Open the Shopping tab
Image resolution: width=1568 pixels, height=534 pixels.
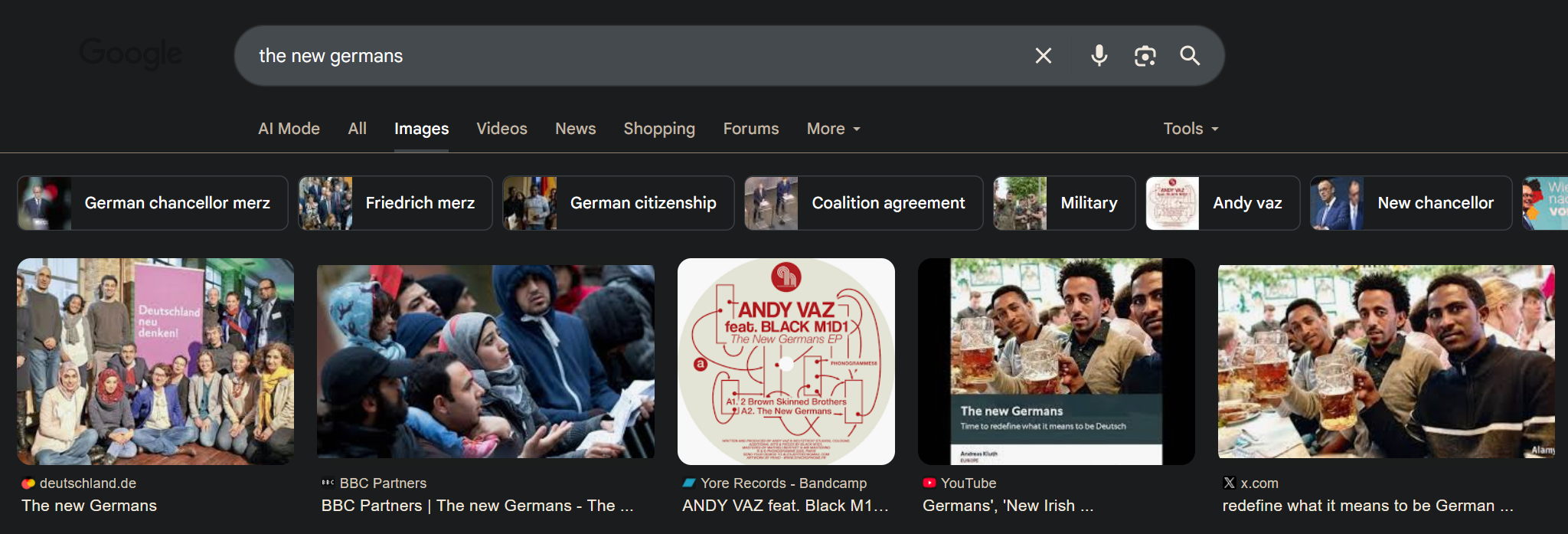(659, 129)
